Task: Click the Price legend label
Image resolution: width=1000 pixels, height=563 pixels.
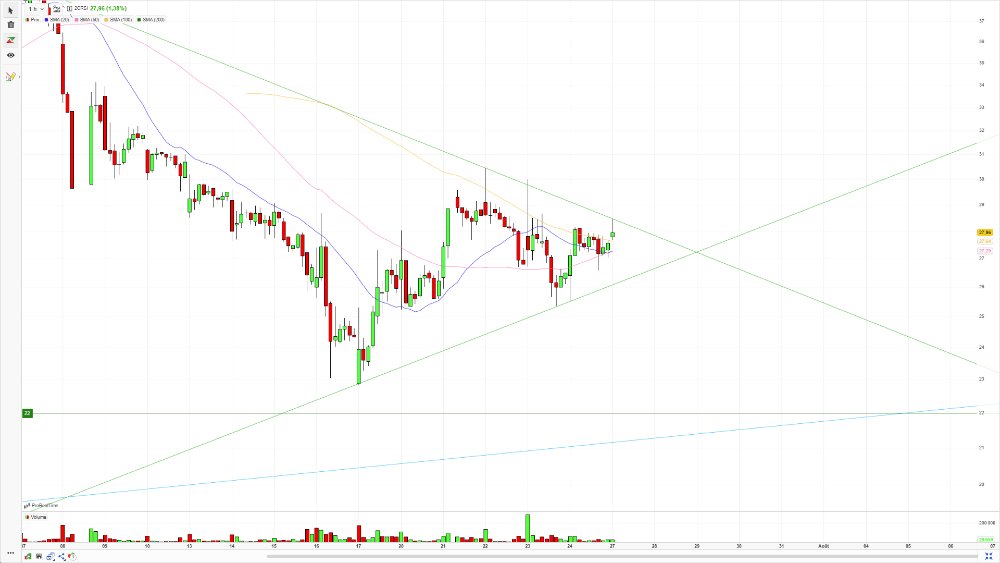Action: [x=33, y=20]
